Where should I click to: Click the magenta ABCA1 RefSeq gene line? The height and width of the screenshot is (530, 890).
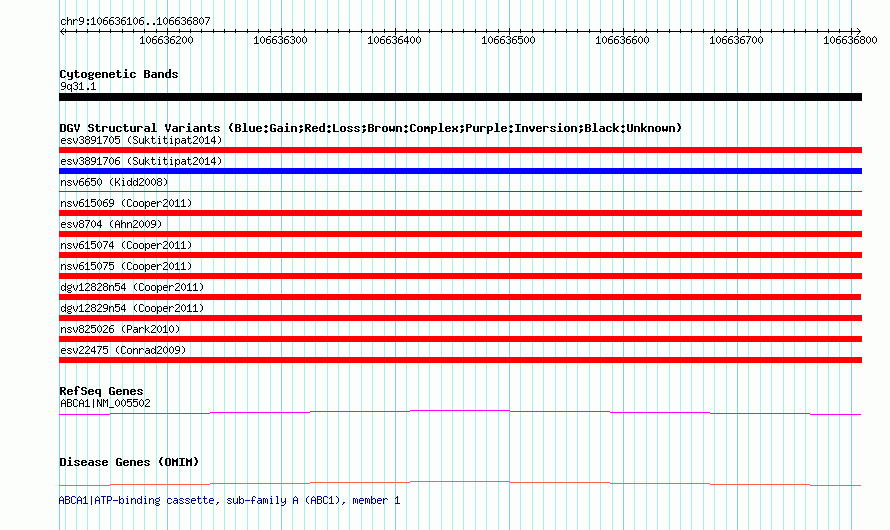pos(460,413)
